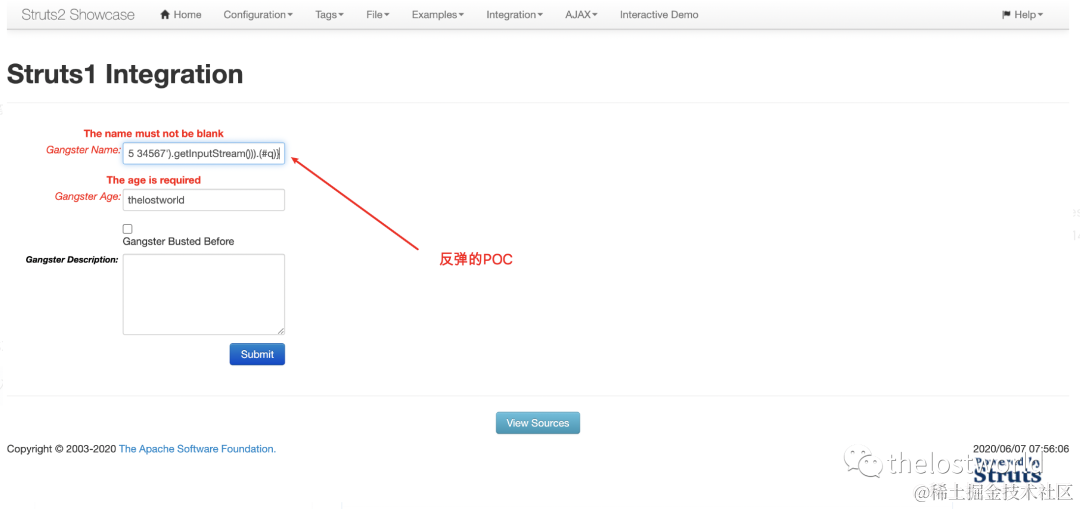Open the Integration dropdown menu
The width and height of the screenshot is (1080, 509).
[514, 14]
